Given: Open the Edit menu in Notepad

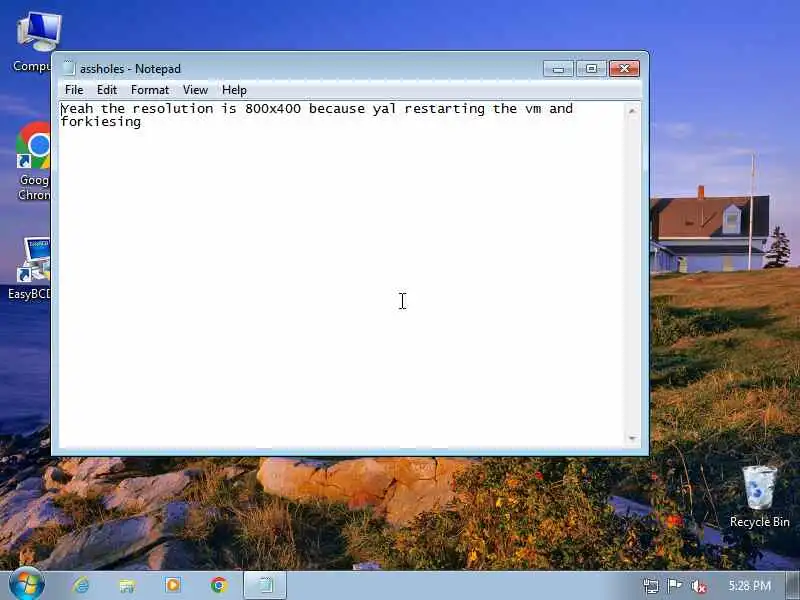Looking at the screenshot, I should (x=107, y=90).
